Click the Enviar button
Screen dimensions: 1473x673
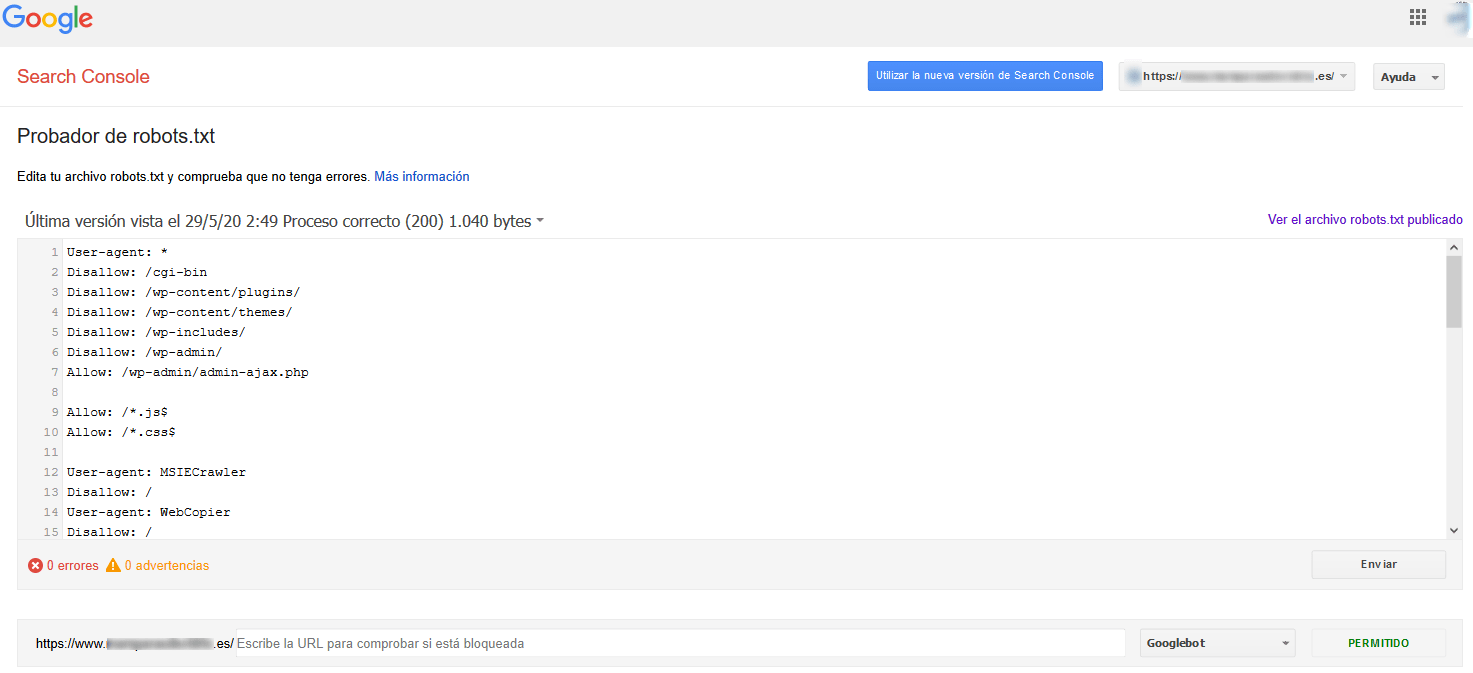click(x=1378, y=565)
